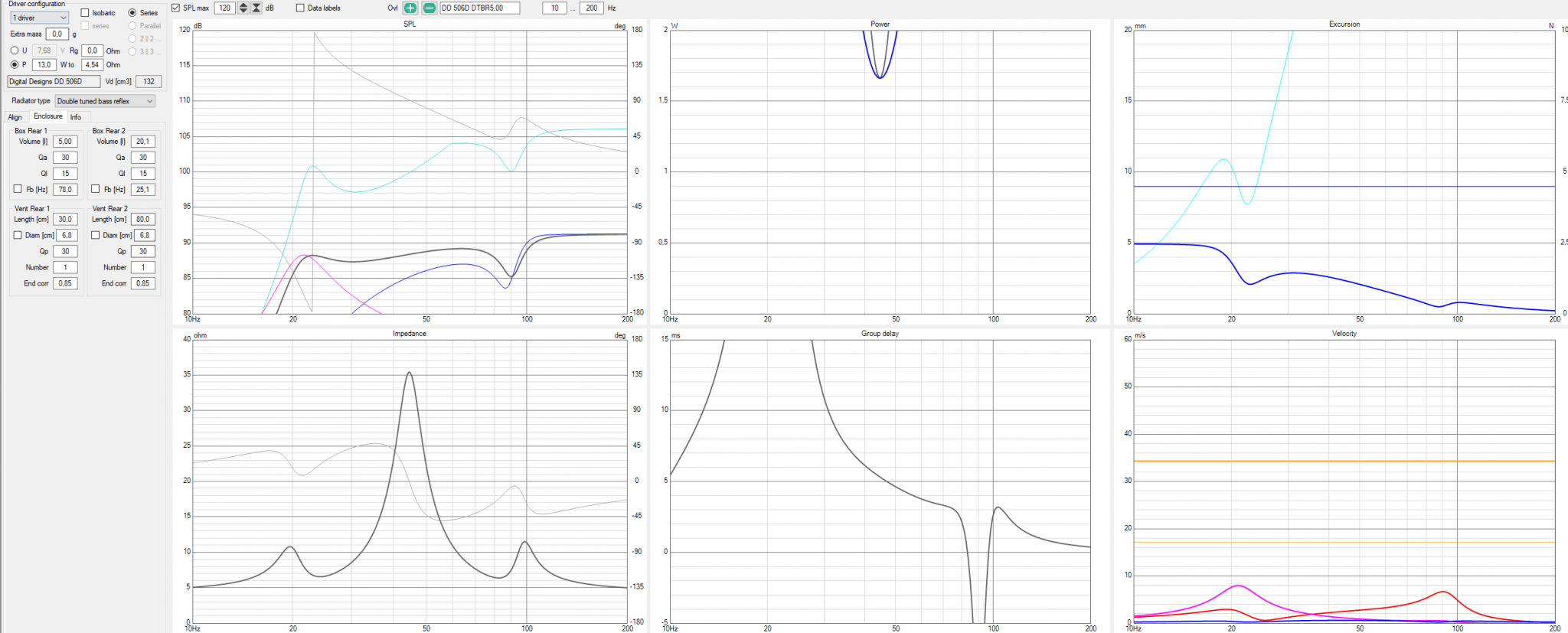The height and width of the screenshot is (633, 1568).
Task: Check Vent Rear 2 Diam checkbox
Action: pyautogui.click(x=96, y=235)
